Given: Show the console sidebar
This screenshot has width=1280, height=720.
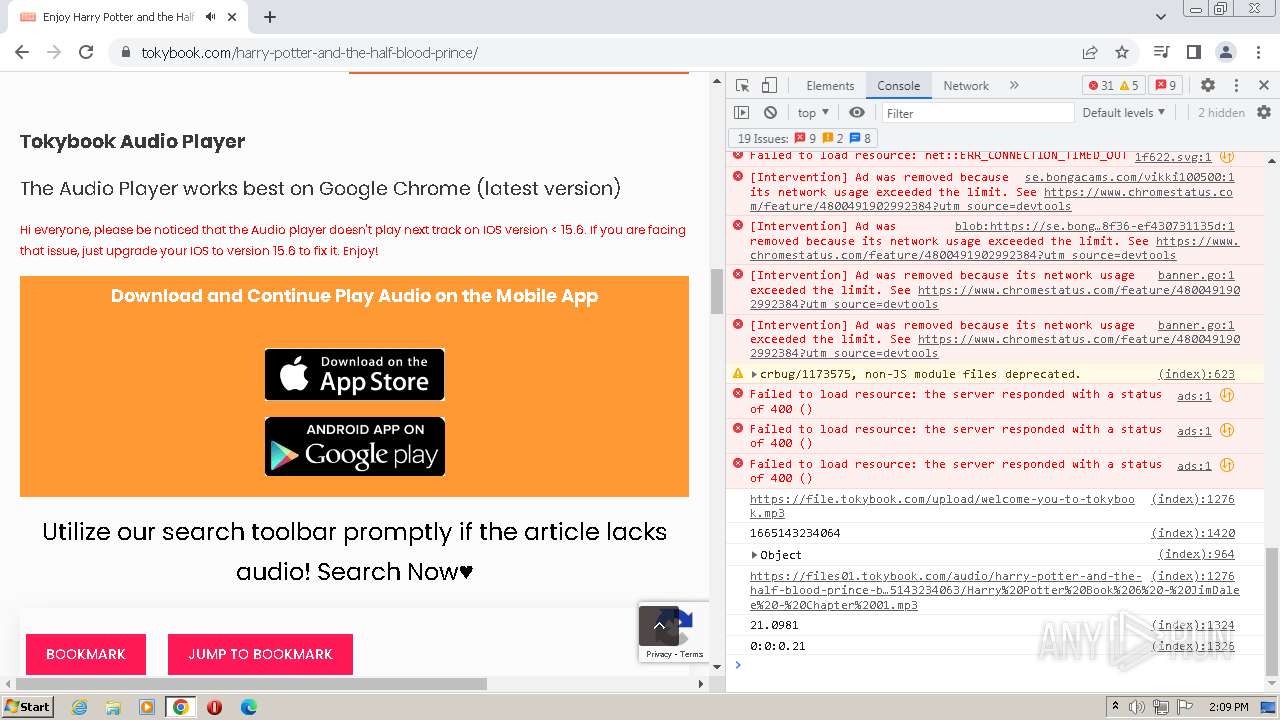Looking at the screenshot, I should coord(741,113).
